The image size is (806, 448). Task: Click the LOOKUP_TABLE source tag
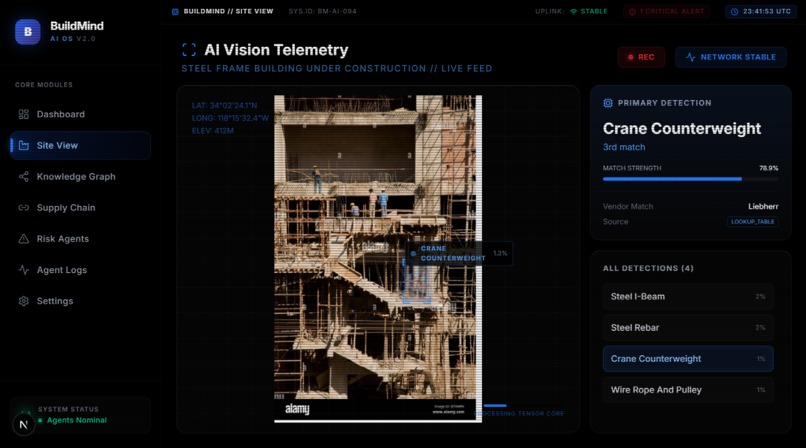tap(753, 221)
